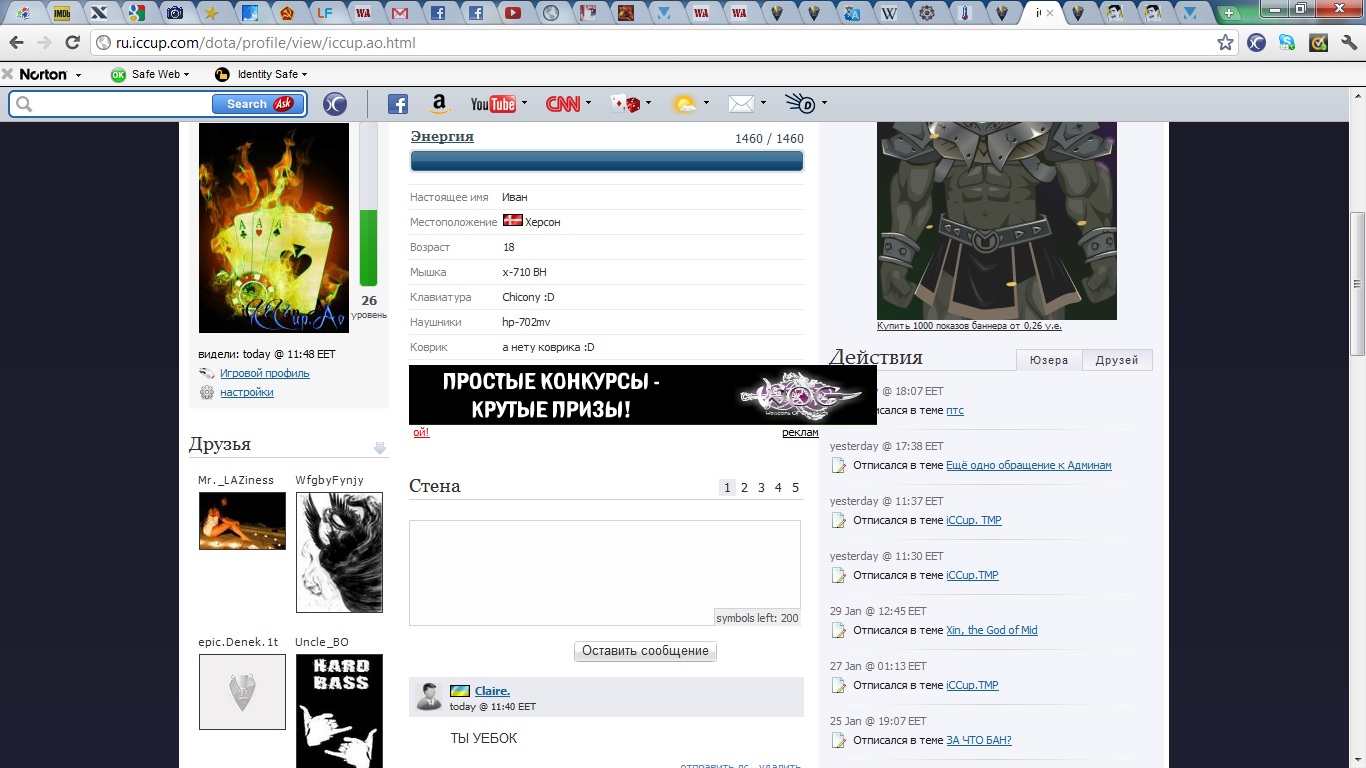
Task: Go to wall page 2
Action: 744,488
